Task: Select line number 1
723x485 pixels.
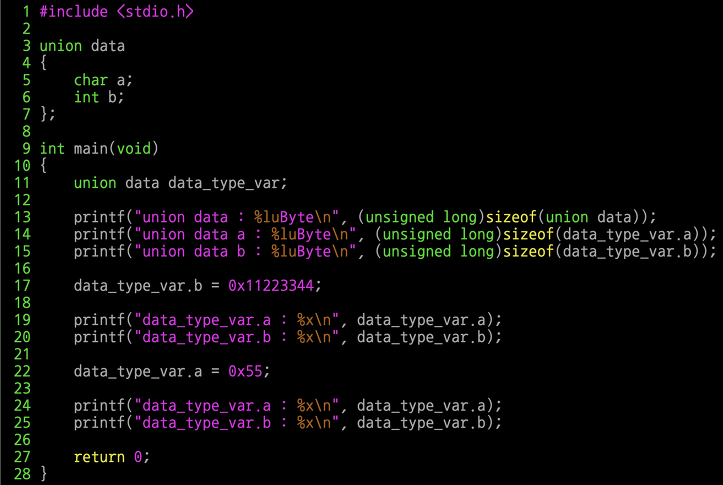Action: tap(26, 12)
